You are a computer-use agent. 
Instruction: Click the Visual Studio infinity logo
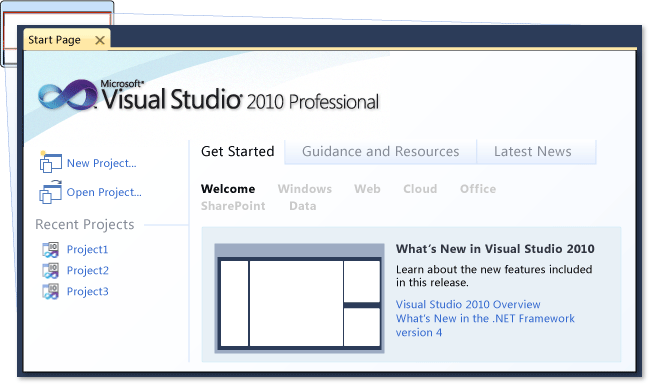point(68,95)
